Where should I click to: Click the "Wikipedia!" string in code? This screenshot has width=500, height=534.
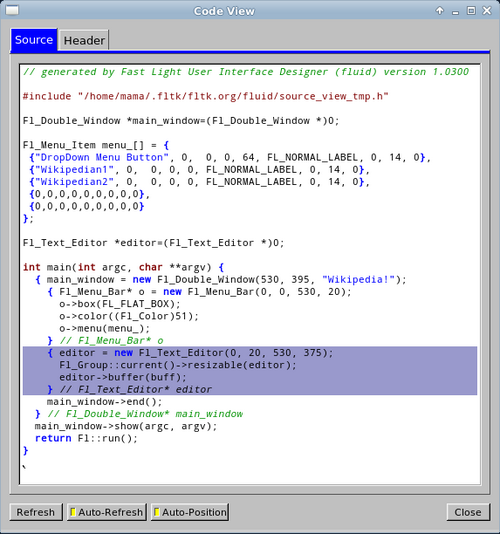[358, 280]
